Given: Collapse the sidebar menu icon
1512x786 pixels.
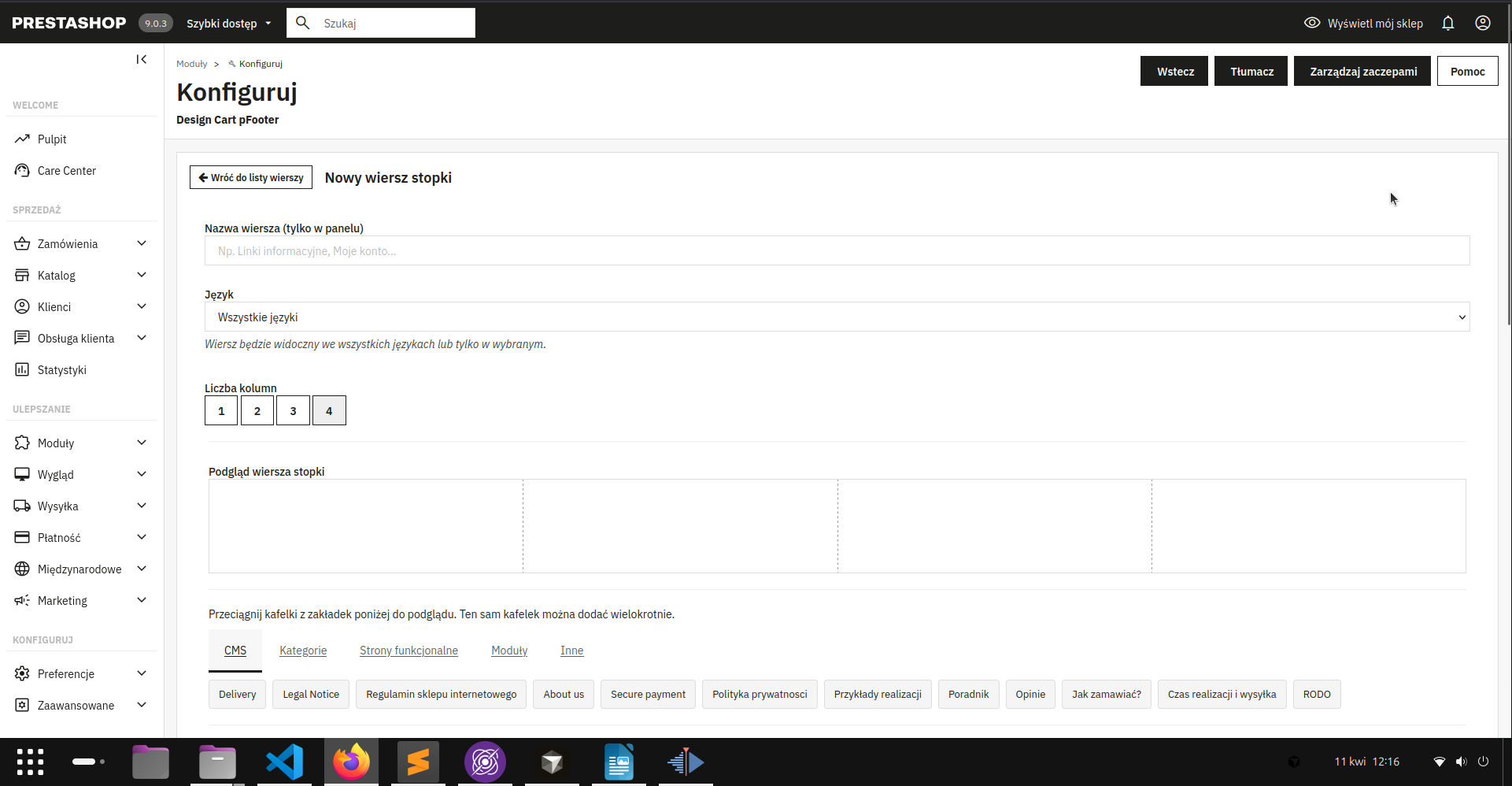Looking at the screenshot, I should point(142,59).
